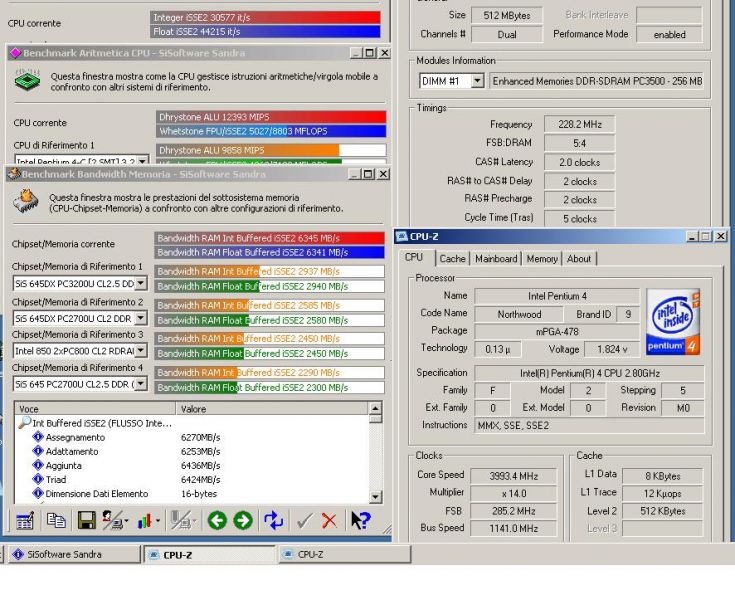The height and width of the screenshot is (600, 735).
Task: Click the Valore column header
Action: tap(272, 409)
